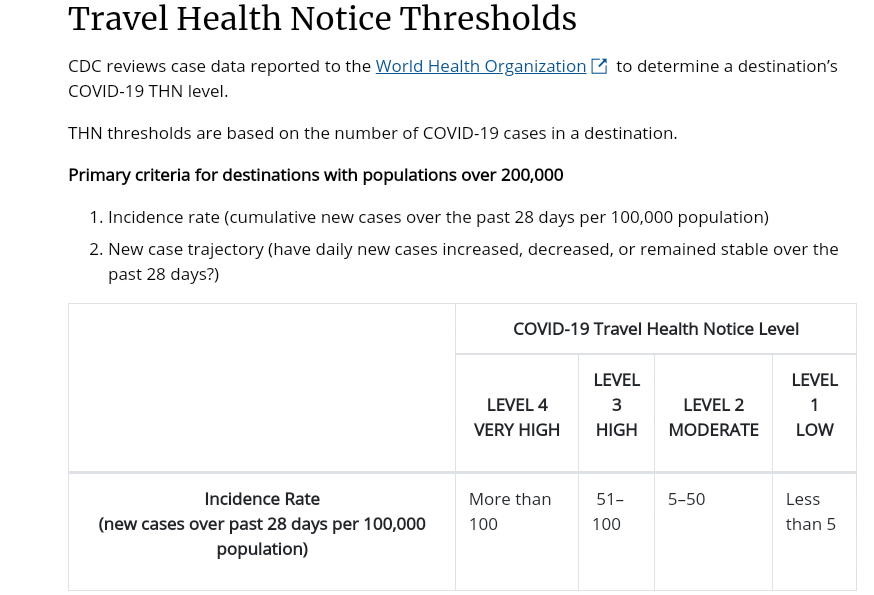The height and width of the screenshot is (595, 874).
Task: Click the Less than 5 table cell
Action: click(x=810, y=511)
